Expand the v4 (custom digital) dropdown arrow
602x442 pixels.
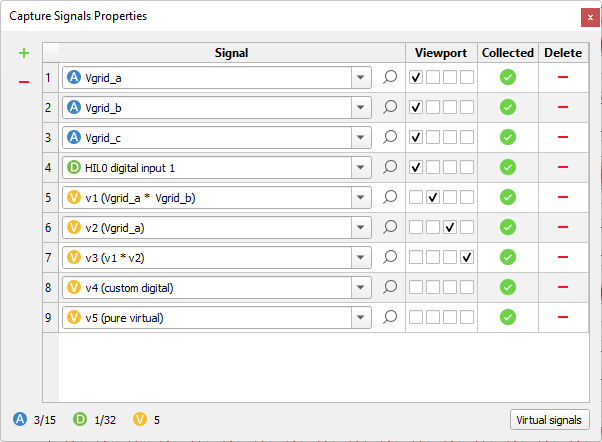[x=360, y=287]
